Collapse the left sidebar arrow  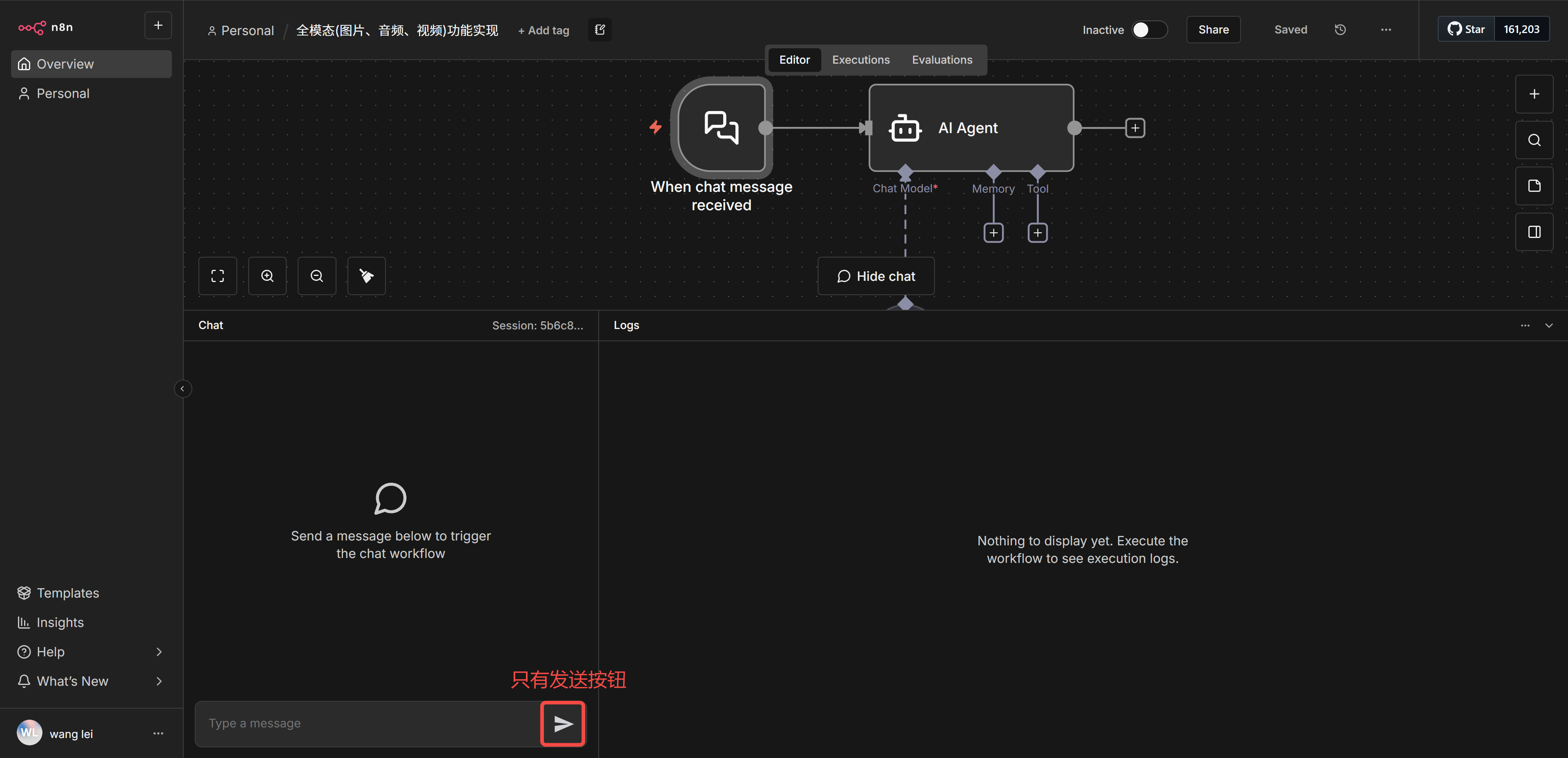pos(183,389)
